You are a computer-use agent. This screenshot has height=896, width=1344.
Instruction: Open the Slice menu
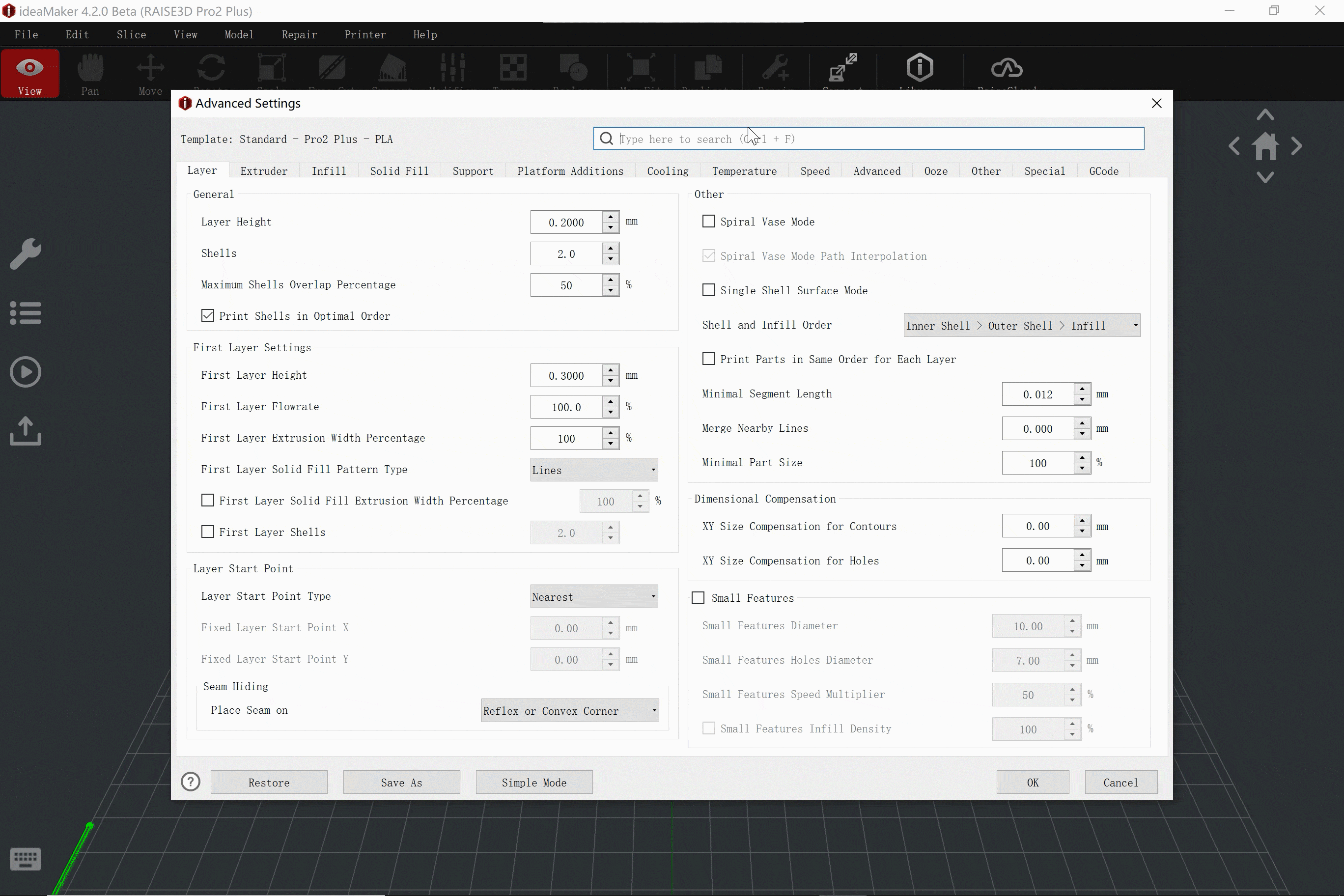tap(132, 34)
